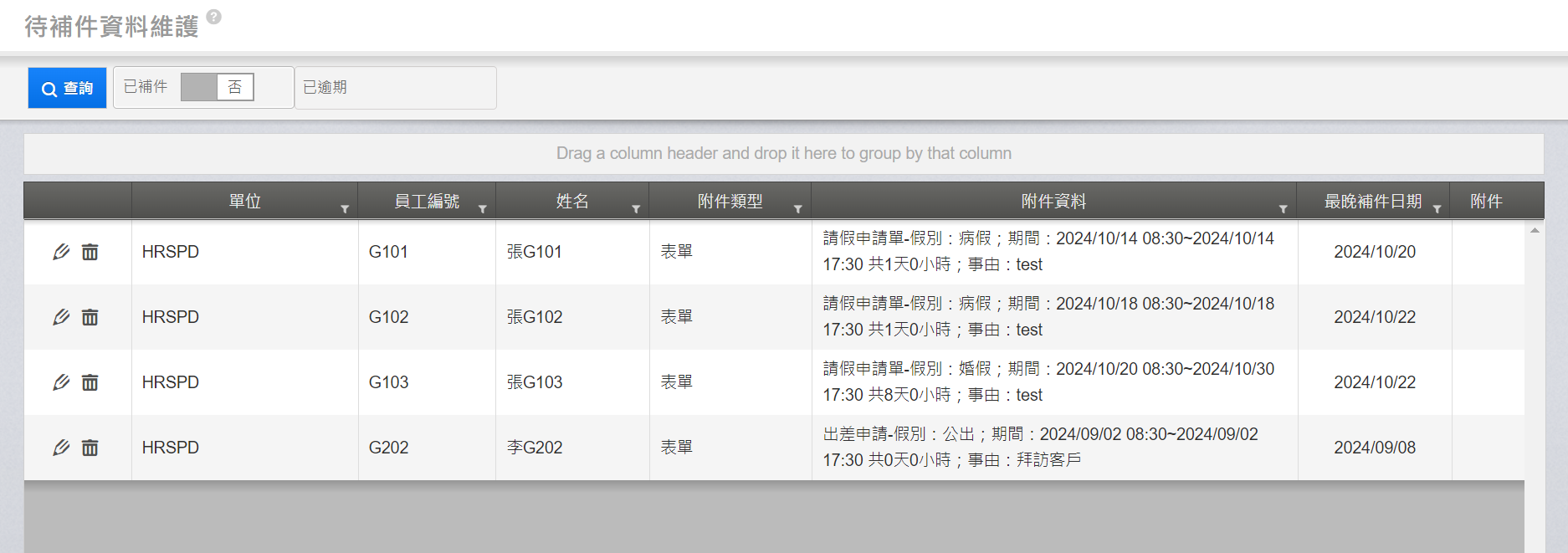Viewport: 1568px width, 553px height.
Task: Open filter menu for 員工編號 column
Action: pos(483,209)
